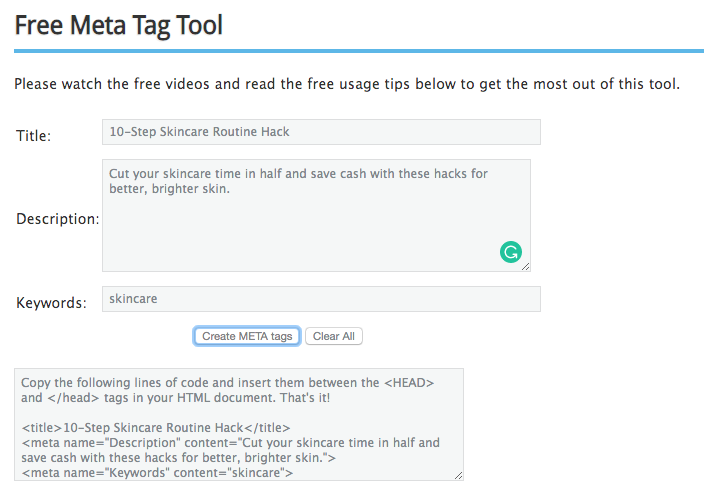Click the Title: field label
The height and width of the screenshot is (498, 716).
[33, 136]
